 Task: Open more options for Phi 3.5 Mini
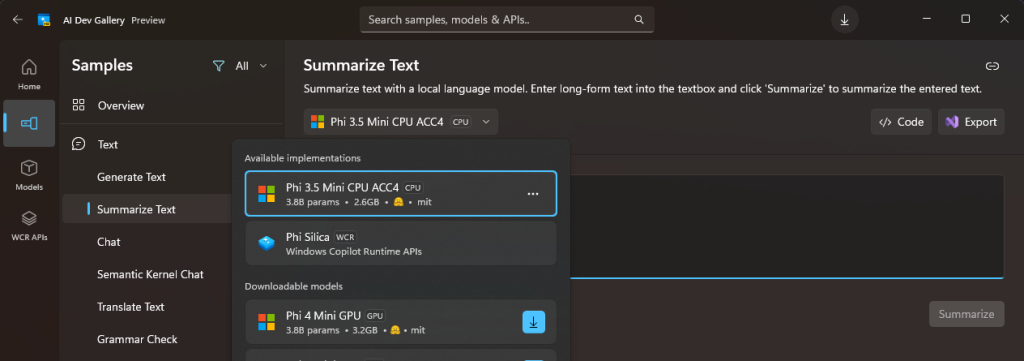click(533, 194)
